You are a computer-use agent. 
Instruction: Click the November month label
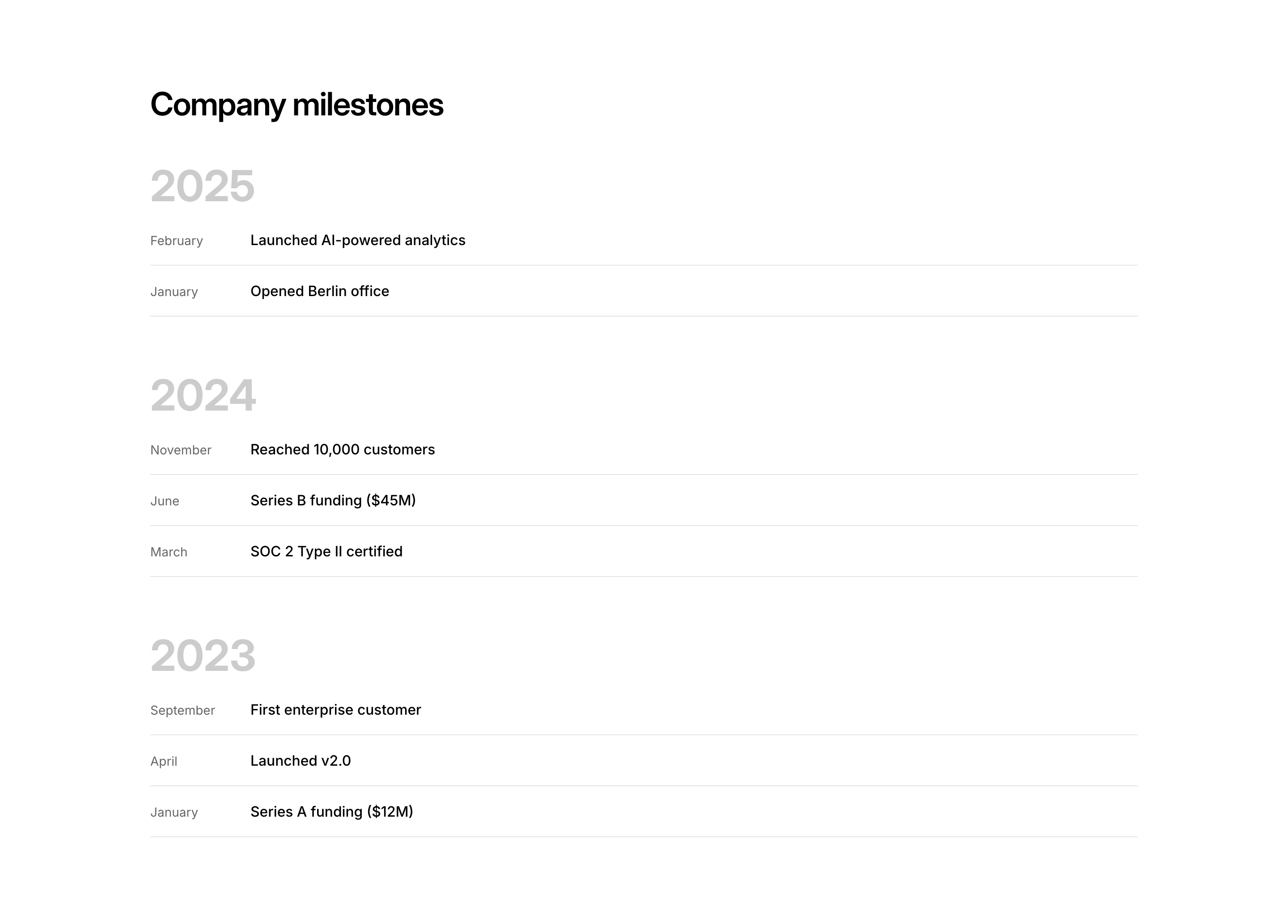pyautogui.click(x=181, y=450)
